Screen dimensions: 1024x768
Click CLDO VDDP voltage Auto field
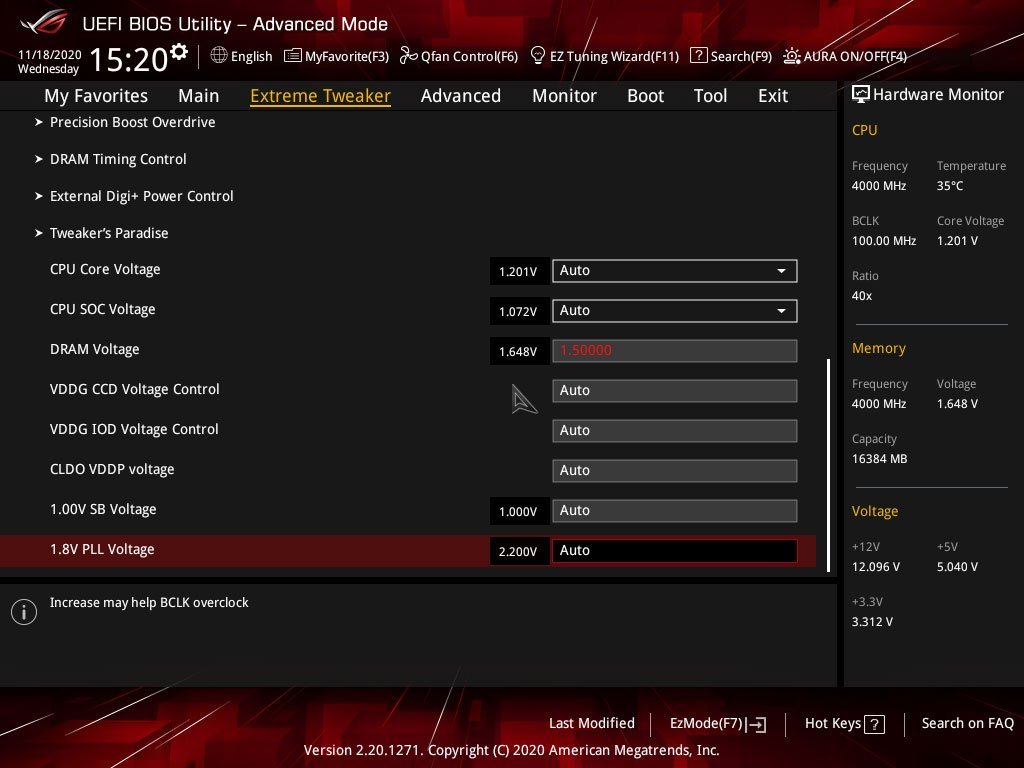pyautogui.click(x=675, y=471)
